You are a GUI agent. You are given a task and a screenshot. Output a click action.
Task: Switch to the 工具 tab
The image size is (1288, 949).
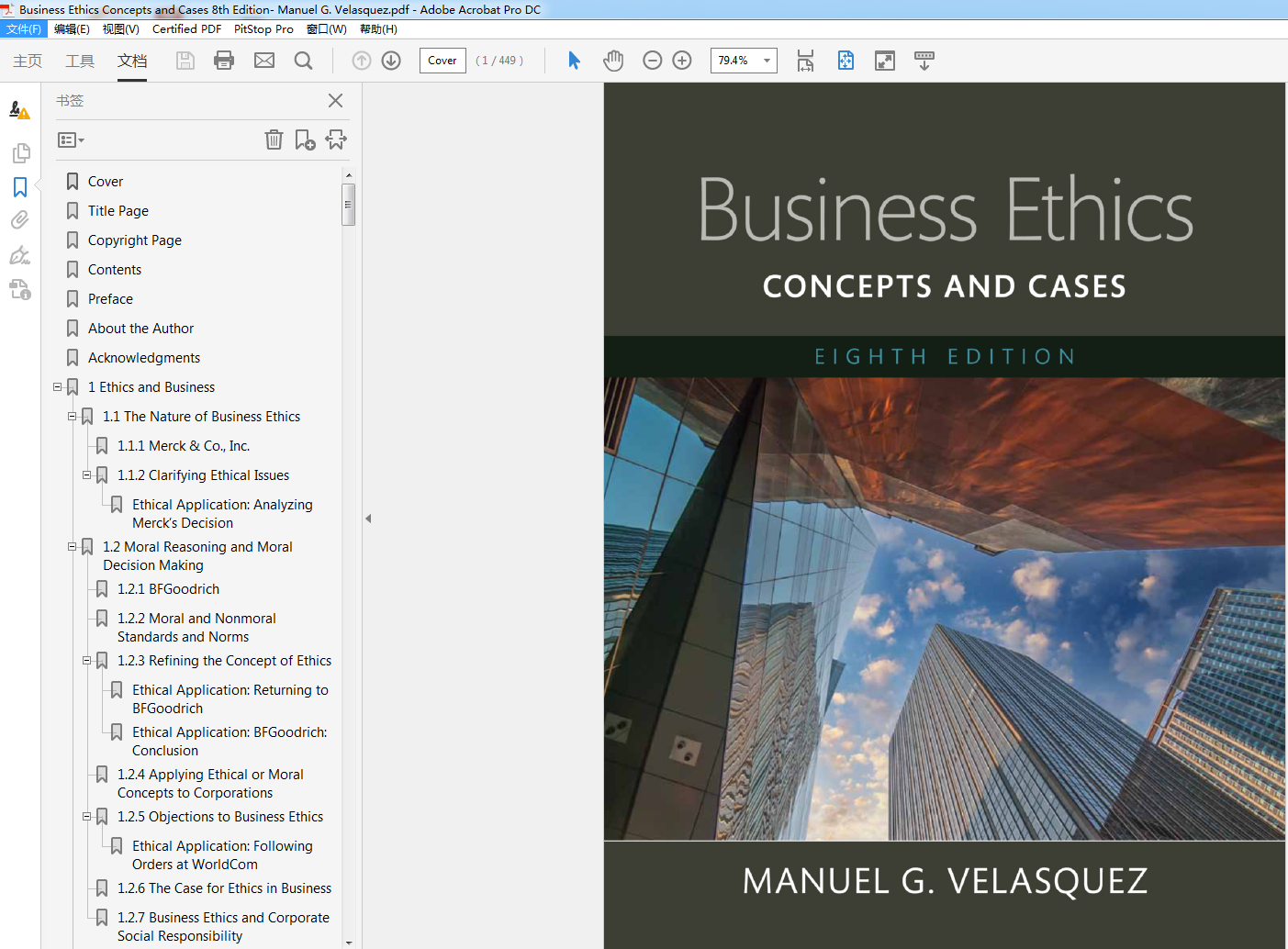[80, 61]
